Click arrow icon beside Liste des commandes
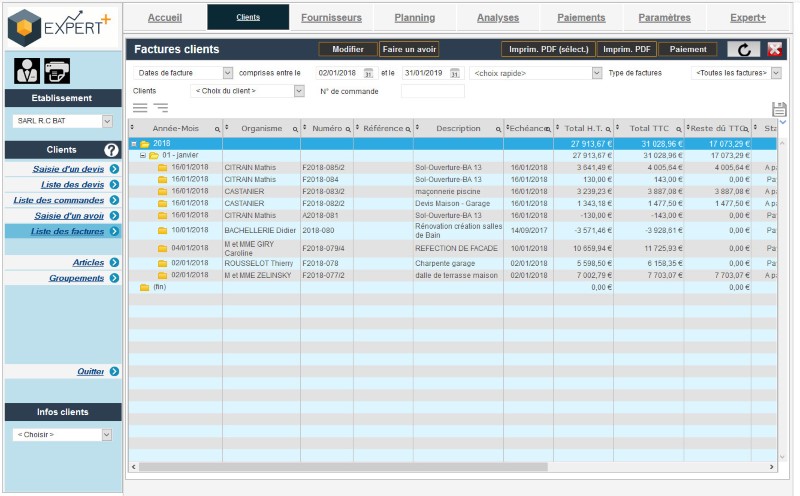Image resolution: width=800 pixels, height=496 pixels. [114, 200]
